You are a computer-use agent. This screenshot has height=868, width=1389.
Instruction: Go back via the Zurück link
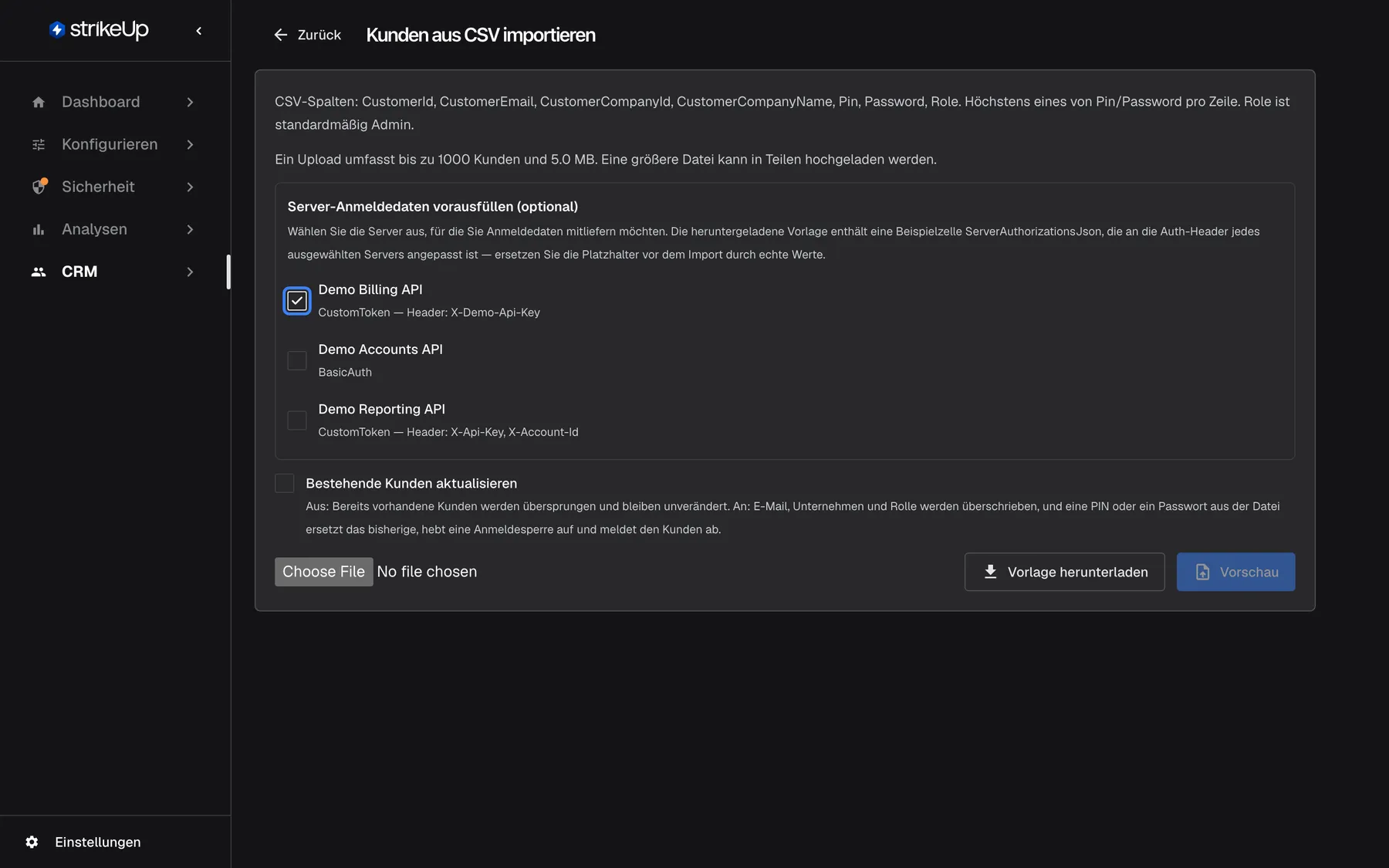click(307, 35)
